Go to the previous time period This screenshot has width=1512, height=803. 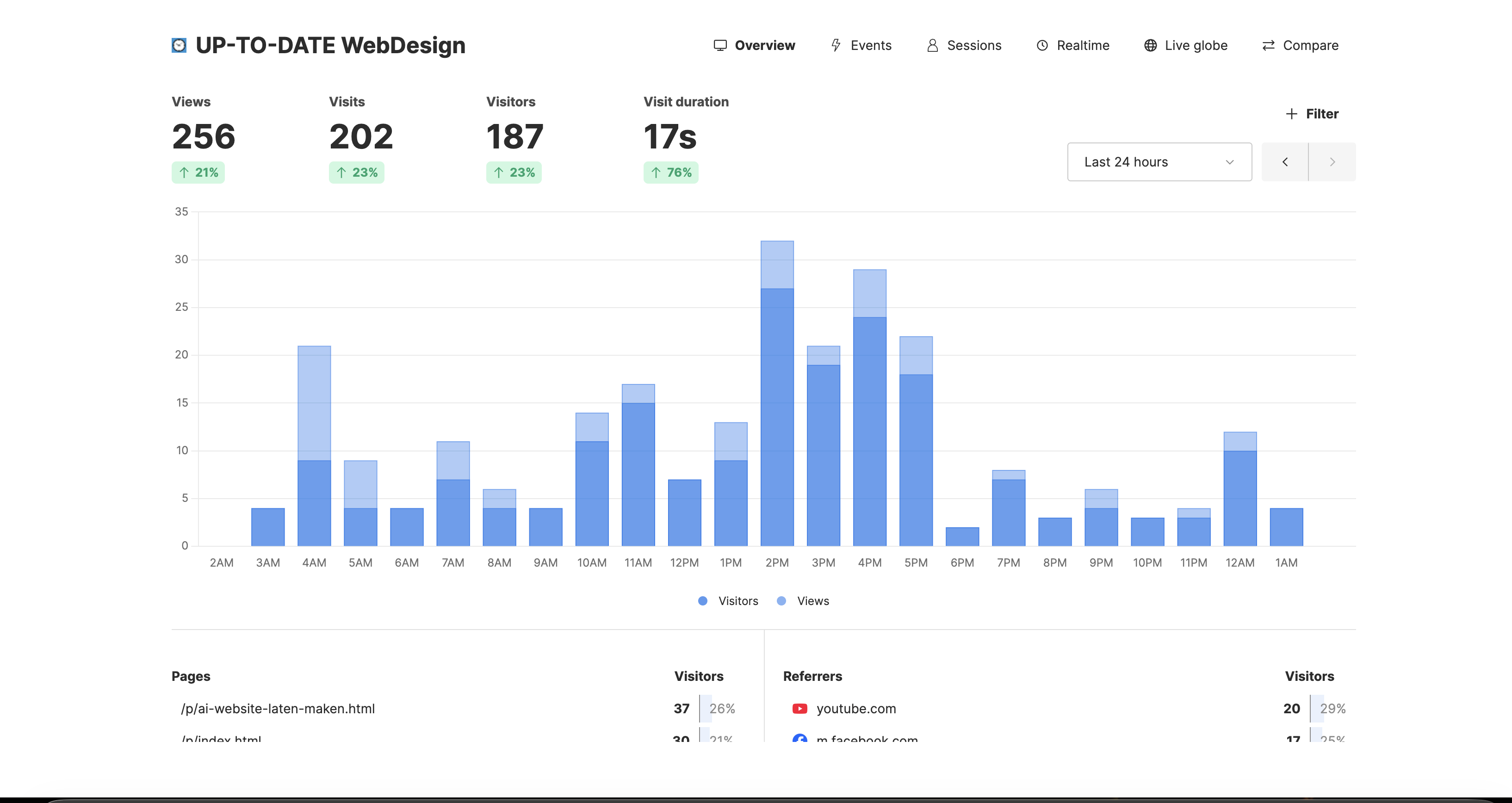click(1285, 162)
